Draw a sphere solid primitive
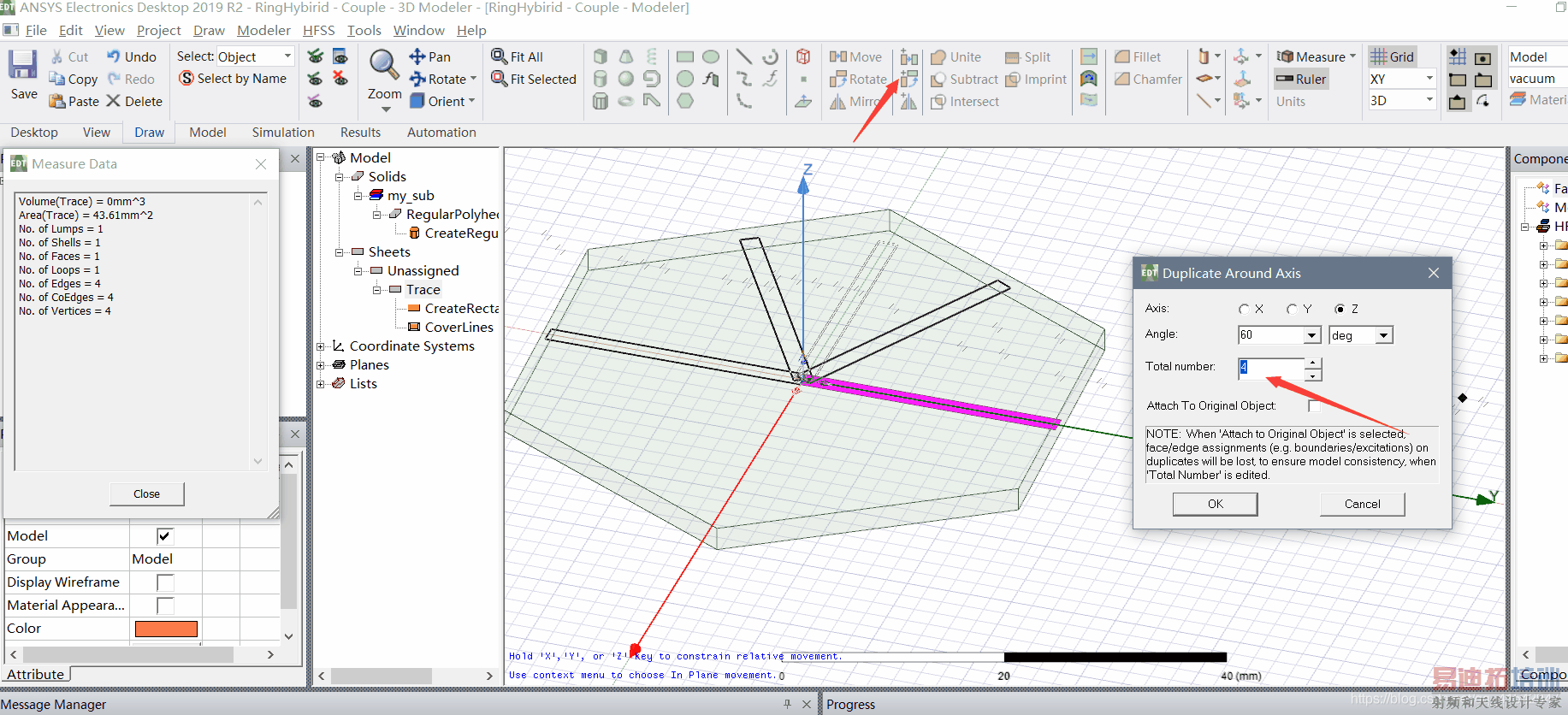Image resolution: width=1568 pixels, height=715 pixels. pyautogui.click(x=626, y=79)
